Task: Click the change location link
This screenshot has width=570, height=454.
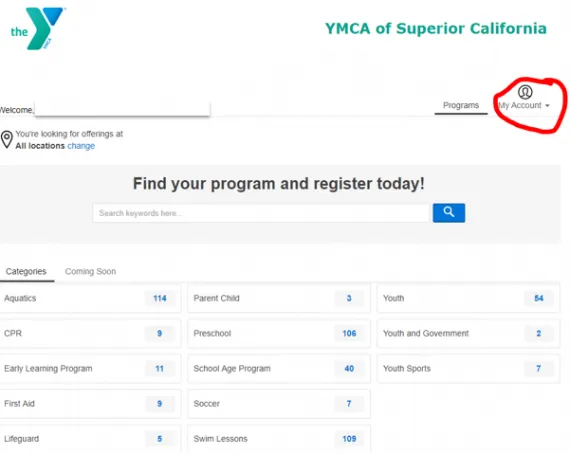Action: (x=81, y=146)
